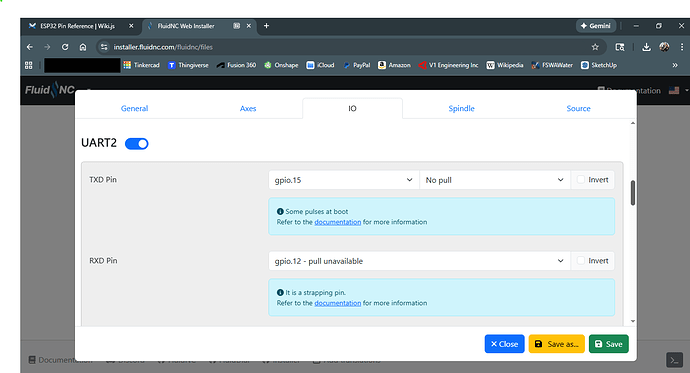
Task: Click the Gemini button in title bar
Action: pyautogui.click(x=595, y=26)
